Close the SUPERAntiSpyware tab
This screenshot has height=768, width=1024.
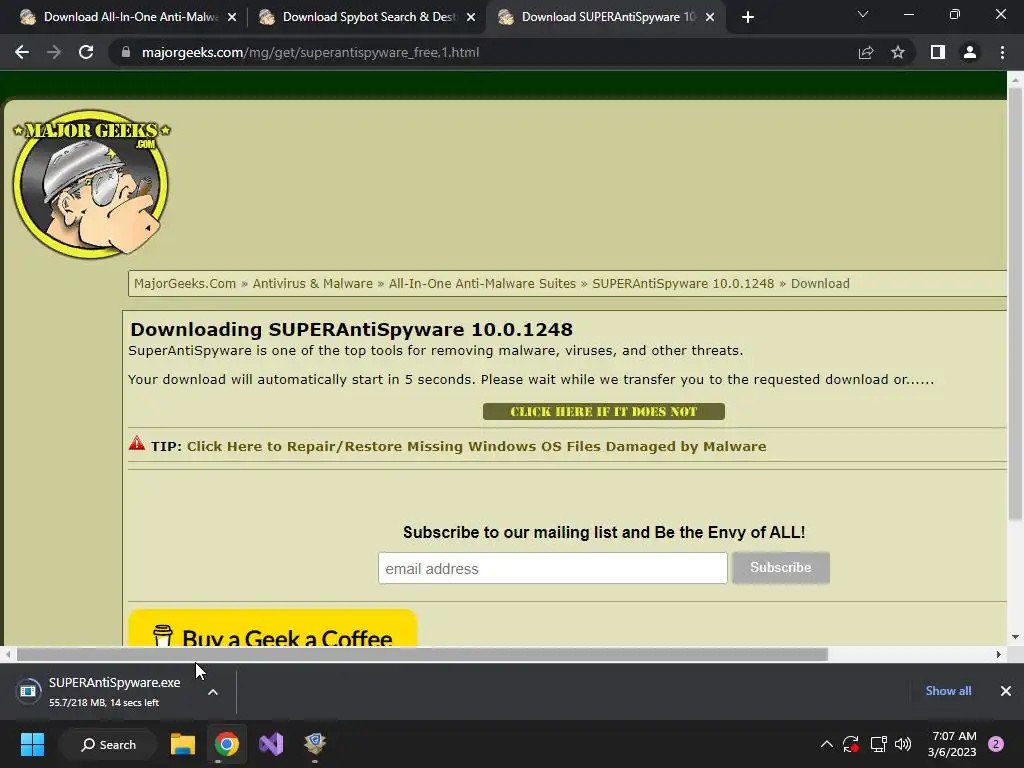click(710, 17)
